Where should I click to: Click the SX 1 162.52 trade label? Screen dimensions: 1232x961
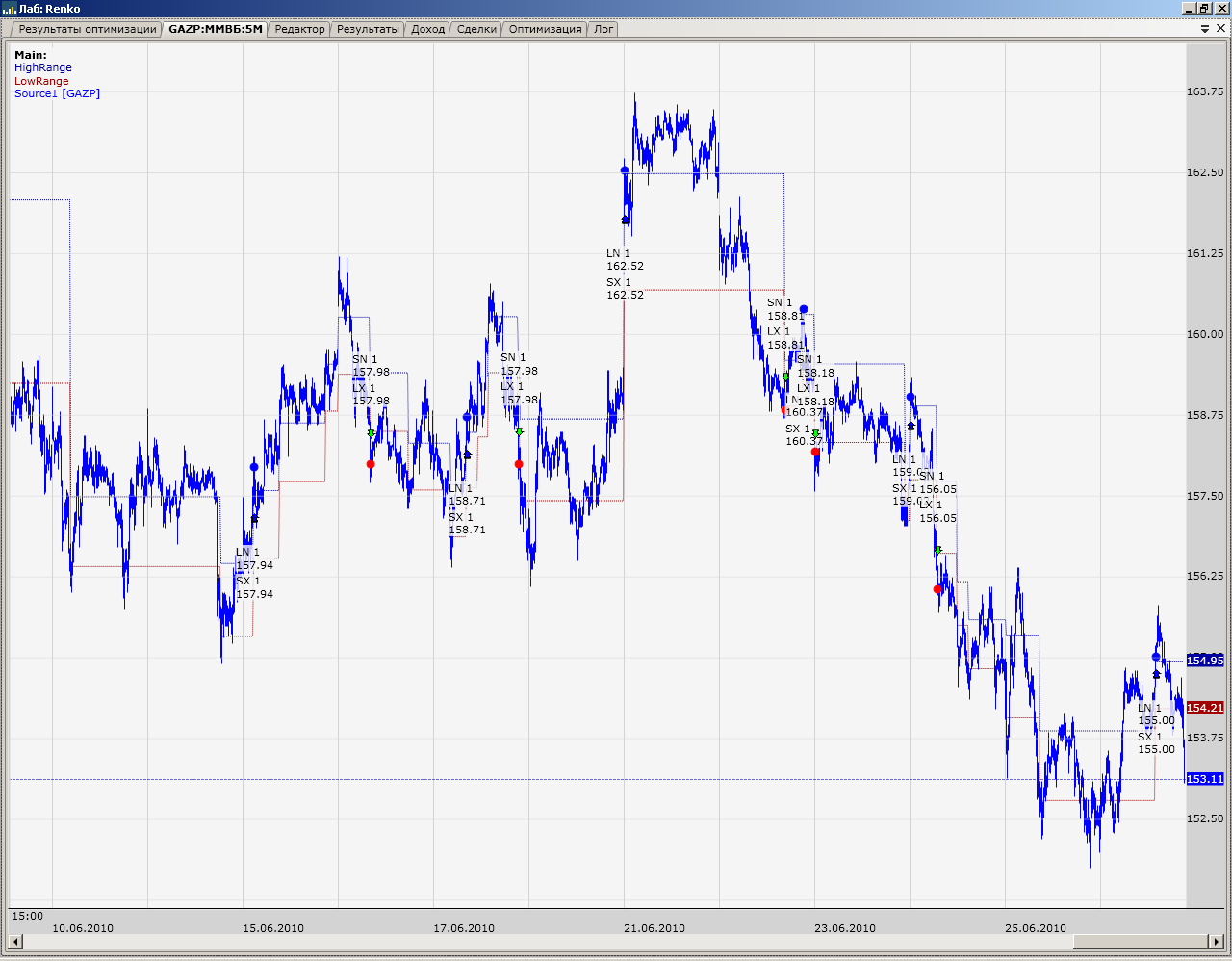625,289
